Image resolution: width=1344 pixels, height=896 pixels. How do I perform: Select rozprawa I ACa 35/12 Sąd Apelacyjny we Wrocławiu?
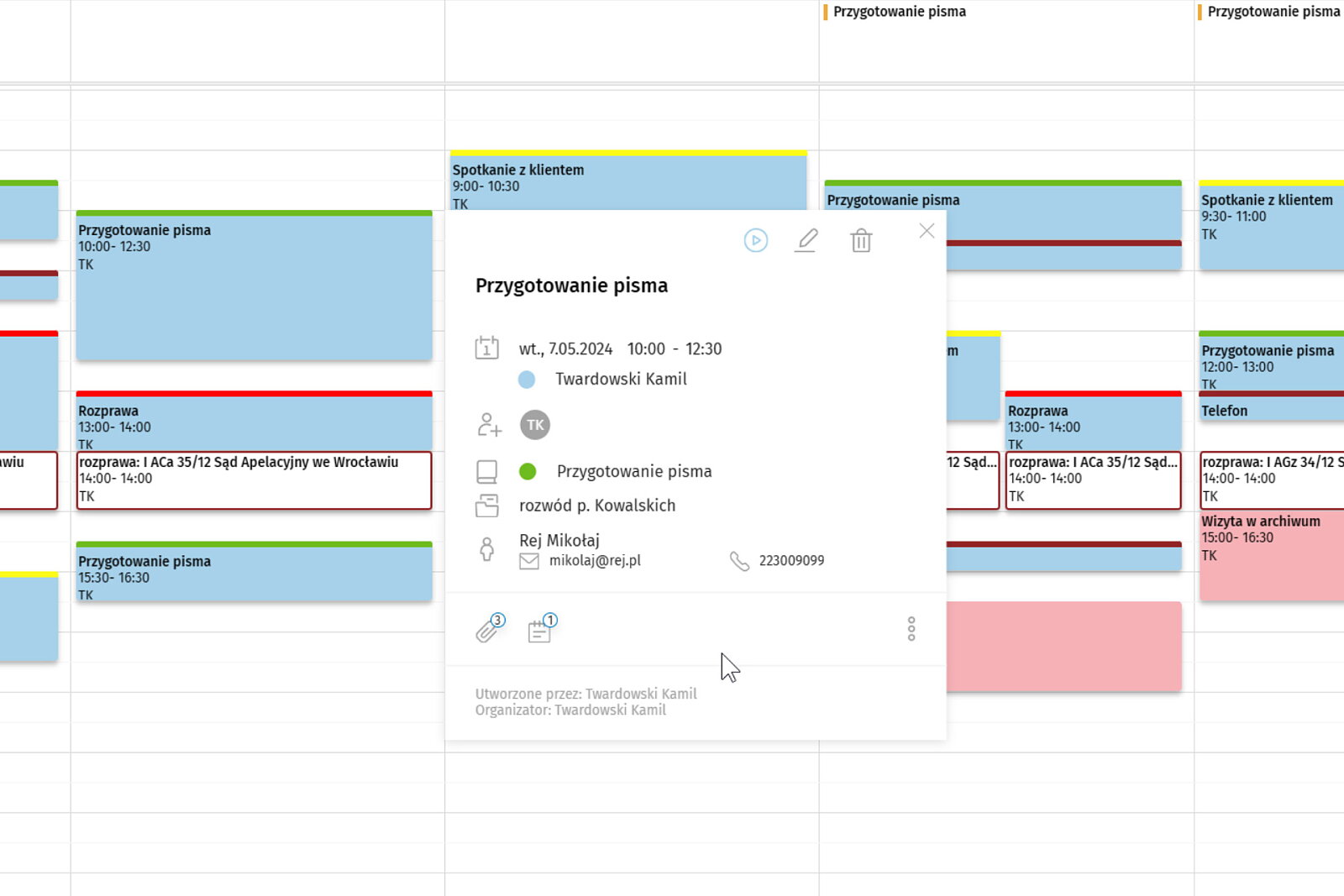(x=255, y=480)
